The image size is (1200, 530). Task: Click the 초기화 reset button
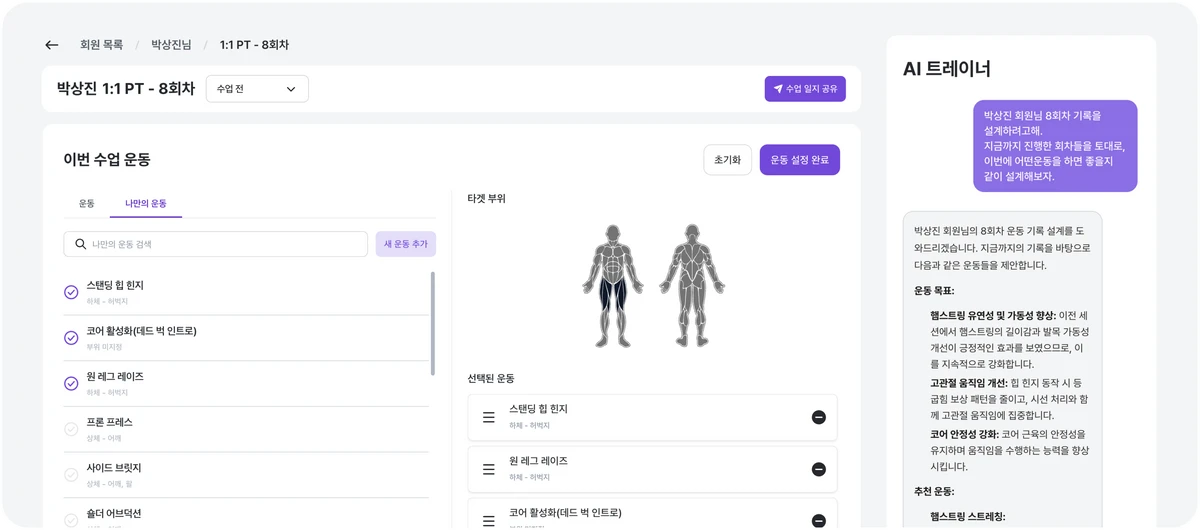[x=727, y=160]
